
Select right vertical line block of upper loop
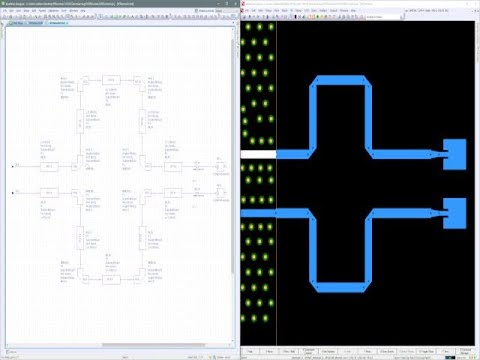tap(142, 121)
